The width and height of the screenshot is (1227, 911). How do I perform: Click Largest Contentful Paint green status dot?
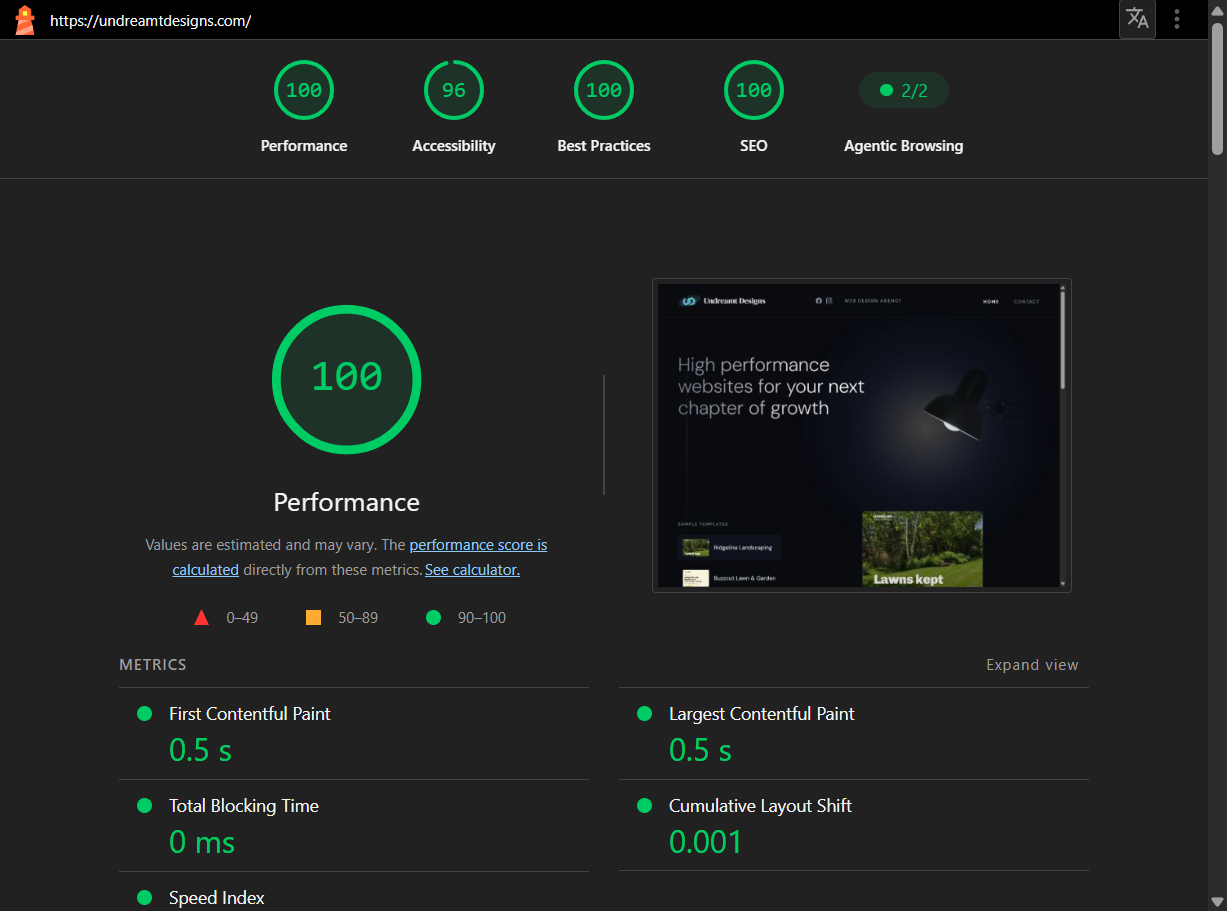coord(644,714)
